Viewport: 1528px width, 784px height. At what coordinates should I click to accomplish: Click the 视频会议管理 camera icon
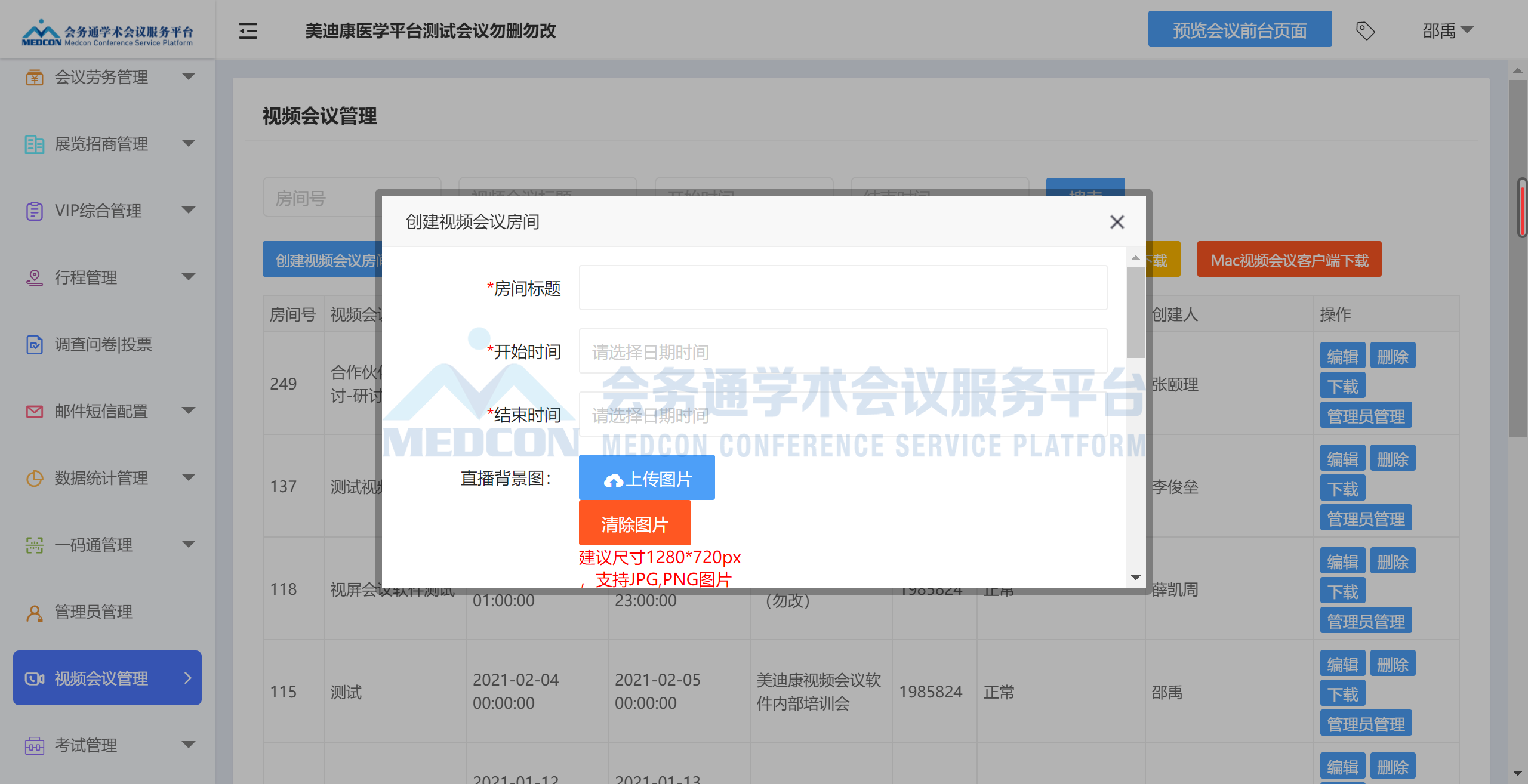(x=35, y=678)
